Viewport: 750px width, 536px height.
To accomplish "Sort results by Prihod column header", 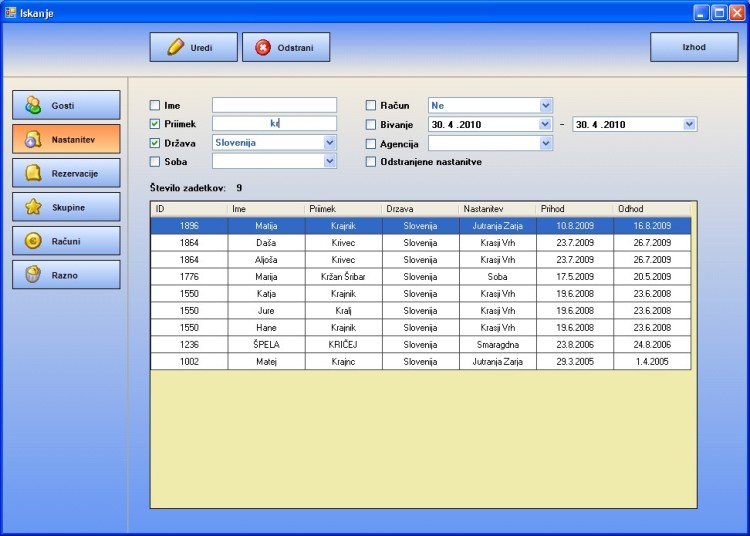I will point(574,209).
